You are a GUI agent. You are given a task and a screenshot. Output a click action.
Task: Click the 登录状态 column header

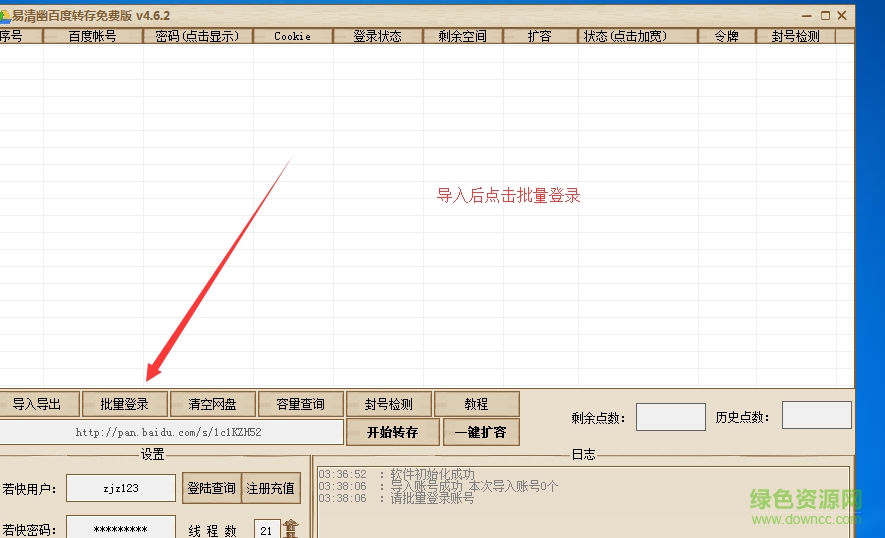[378, 36]
